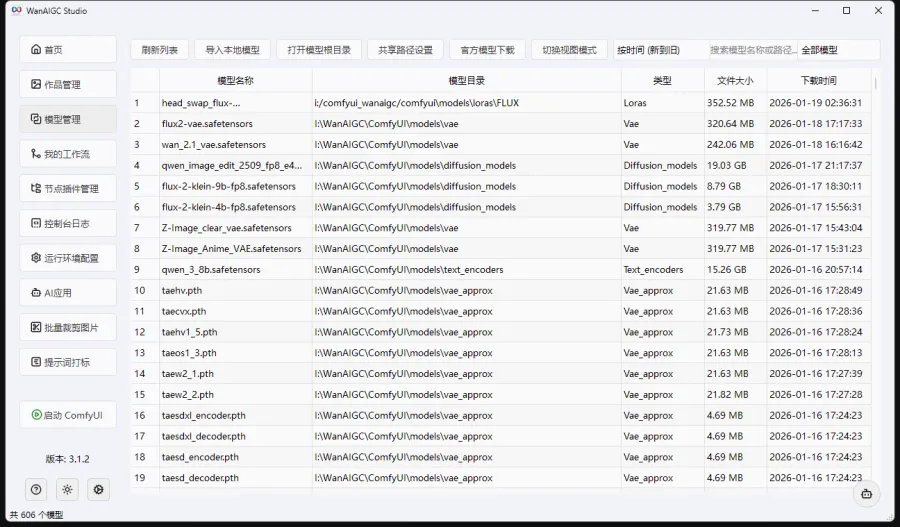Image resolution: width=900 pixels, height=527 pixels.
Task: Toggle the light/dark theme sun icon
Action: tap(67, 490)
